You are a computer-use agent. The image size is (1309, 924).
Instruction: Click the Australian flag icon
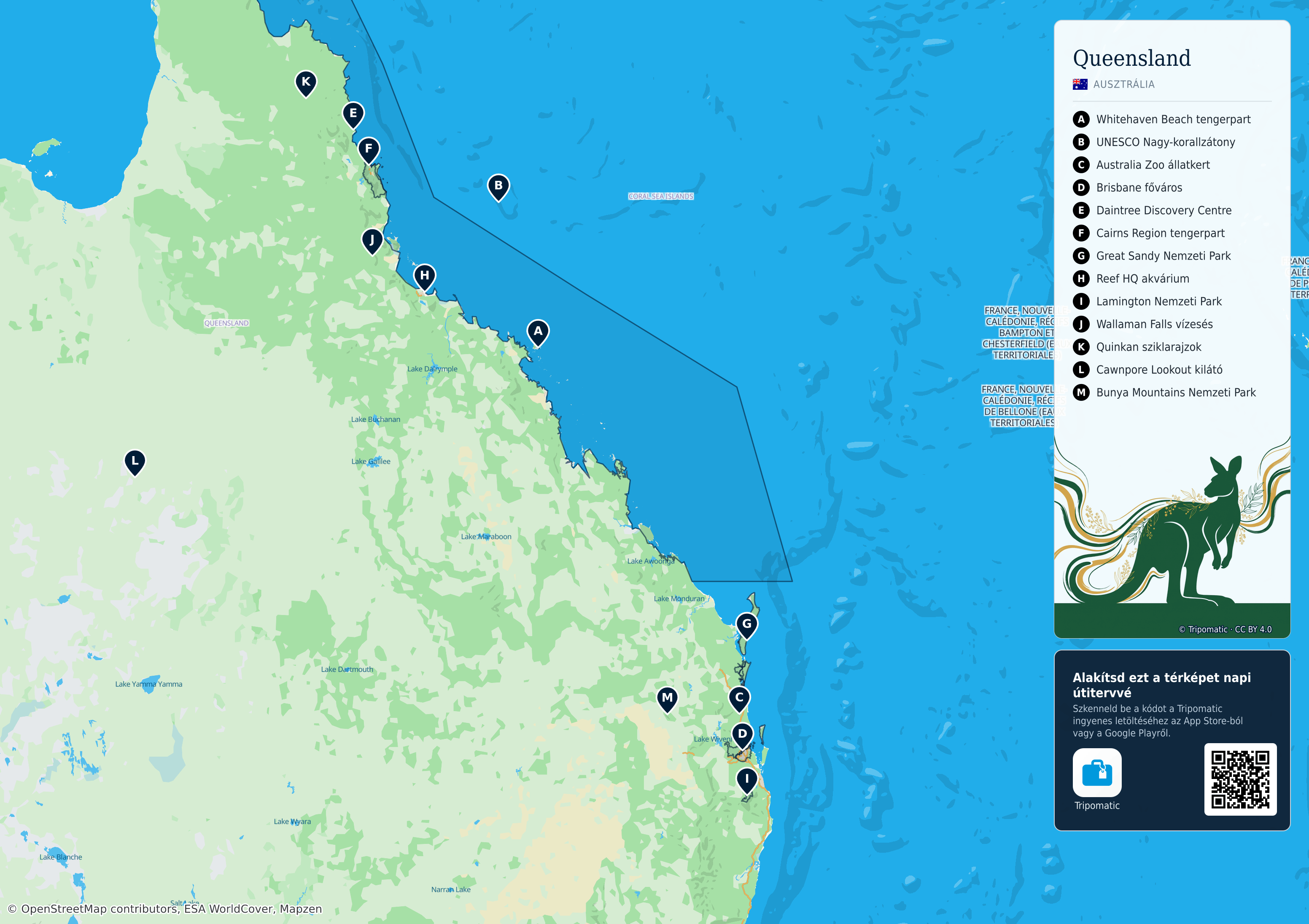pos(1080,84)
